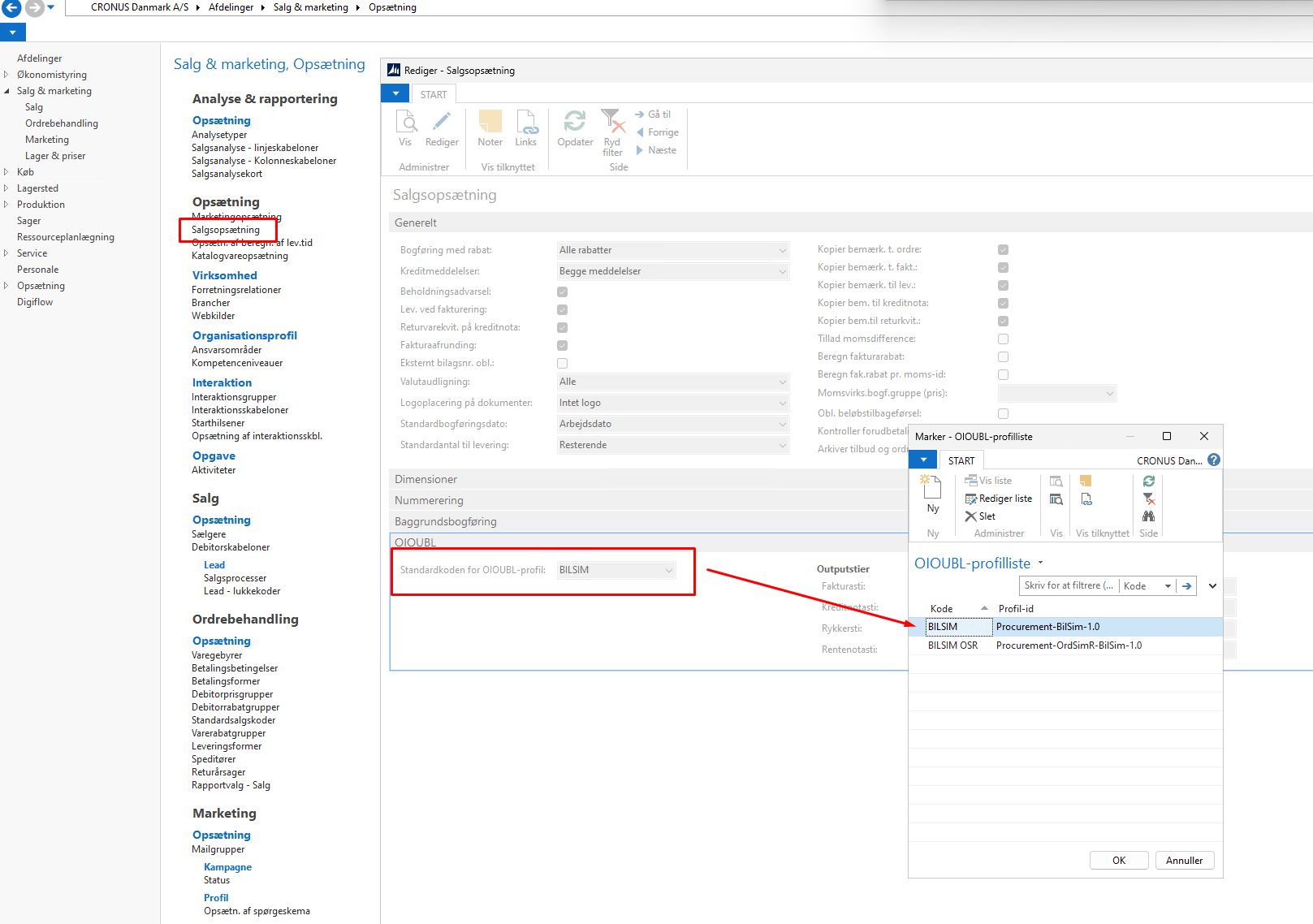Click the green refresh icon in the OIOUBL dialog
1313x924 pixels.
point(1148,481)
